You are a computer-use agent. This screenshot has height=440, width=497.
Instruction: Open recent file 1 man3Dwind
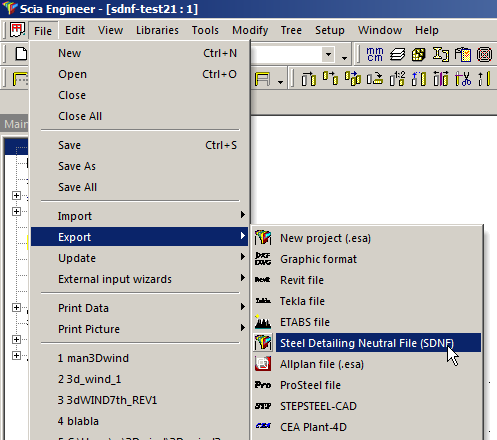click(x=139, y=358)
